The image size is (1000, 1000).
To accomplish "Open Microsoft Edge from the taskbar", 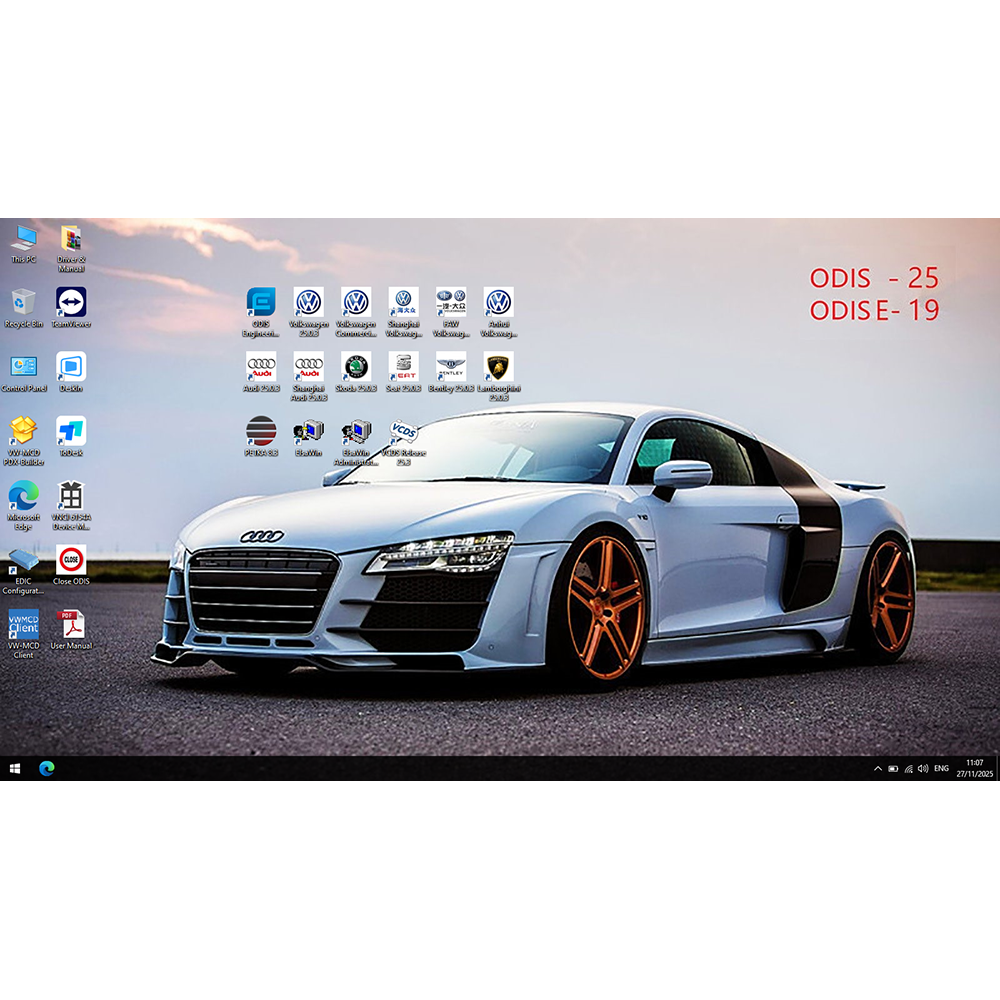I will pos(47,769).
